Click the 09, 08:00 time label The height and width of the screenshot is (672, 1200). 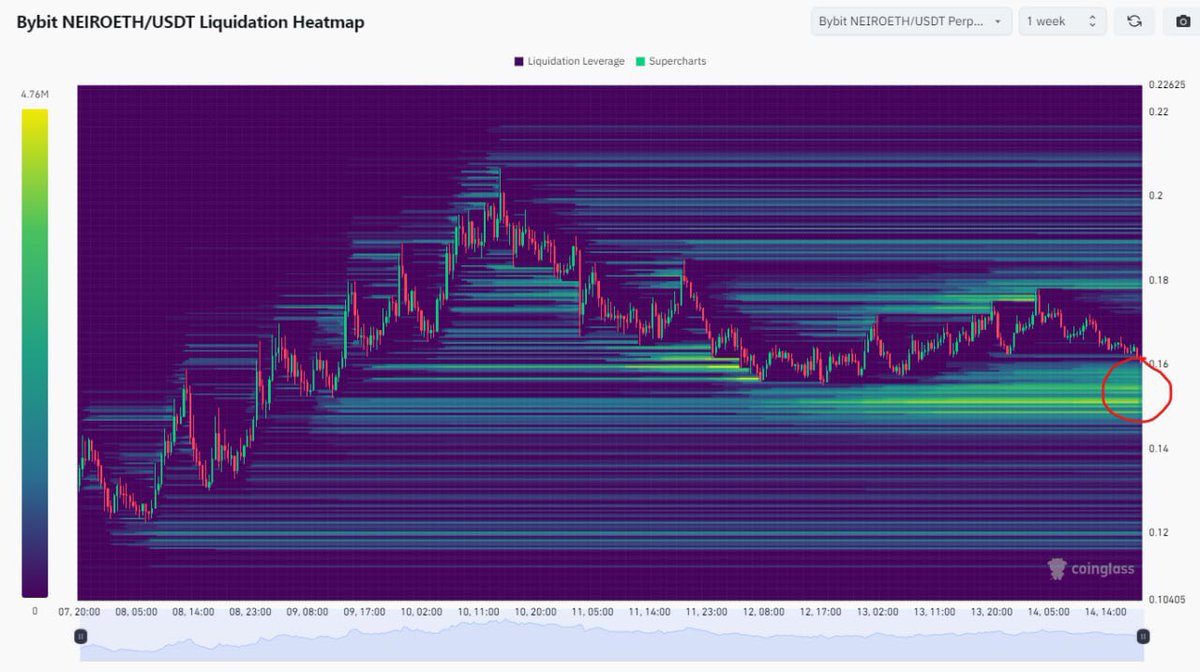point(309,611)
